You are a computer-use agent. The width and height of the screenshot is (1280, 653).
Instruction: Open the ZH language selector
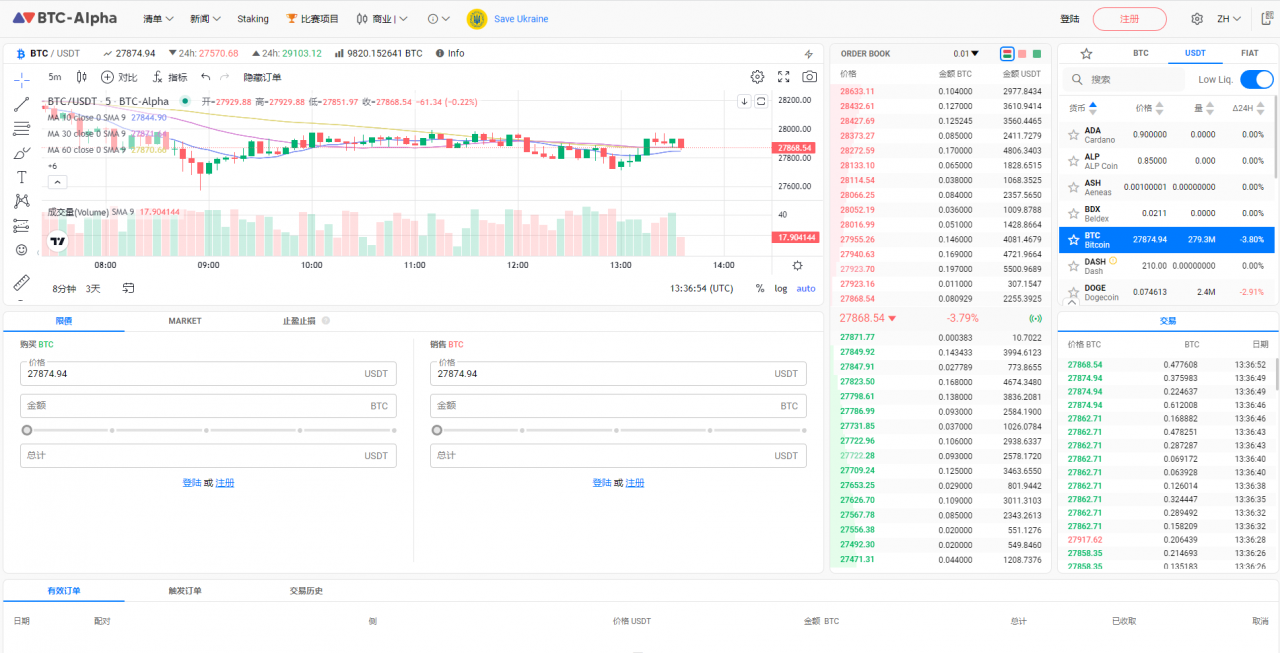pos(1229,19)
